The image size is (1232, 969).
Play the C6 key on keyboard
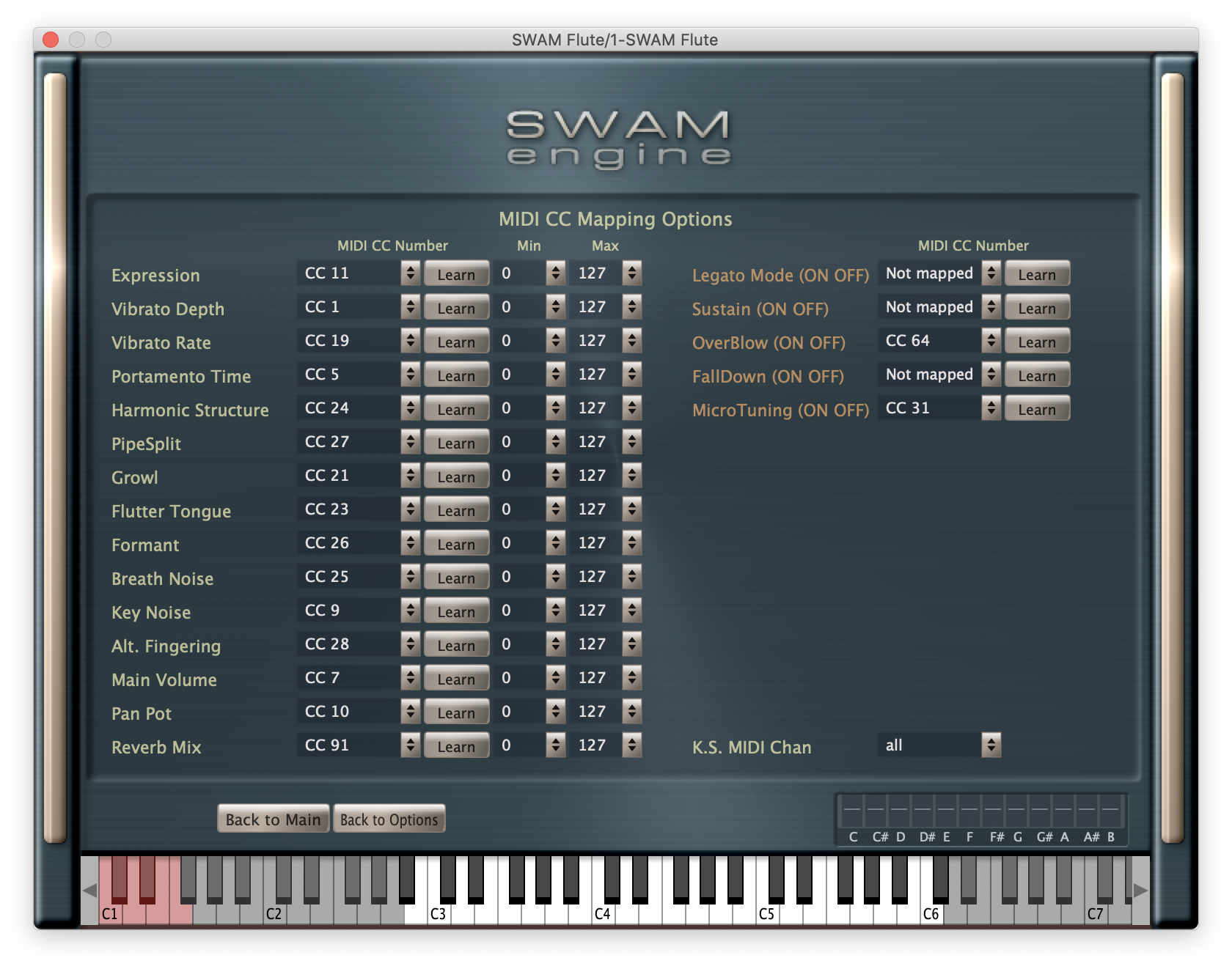931,913
